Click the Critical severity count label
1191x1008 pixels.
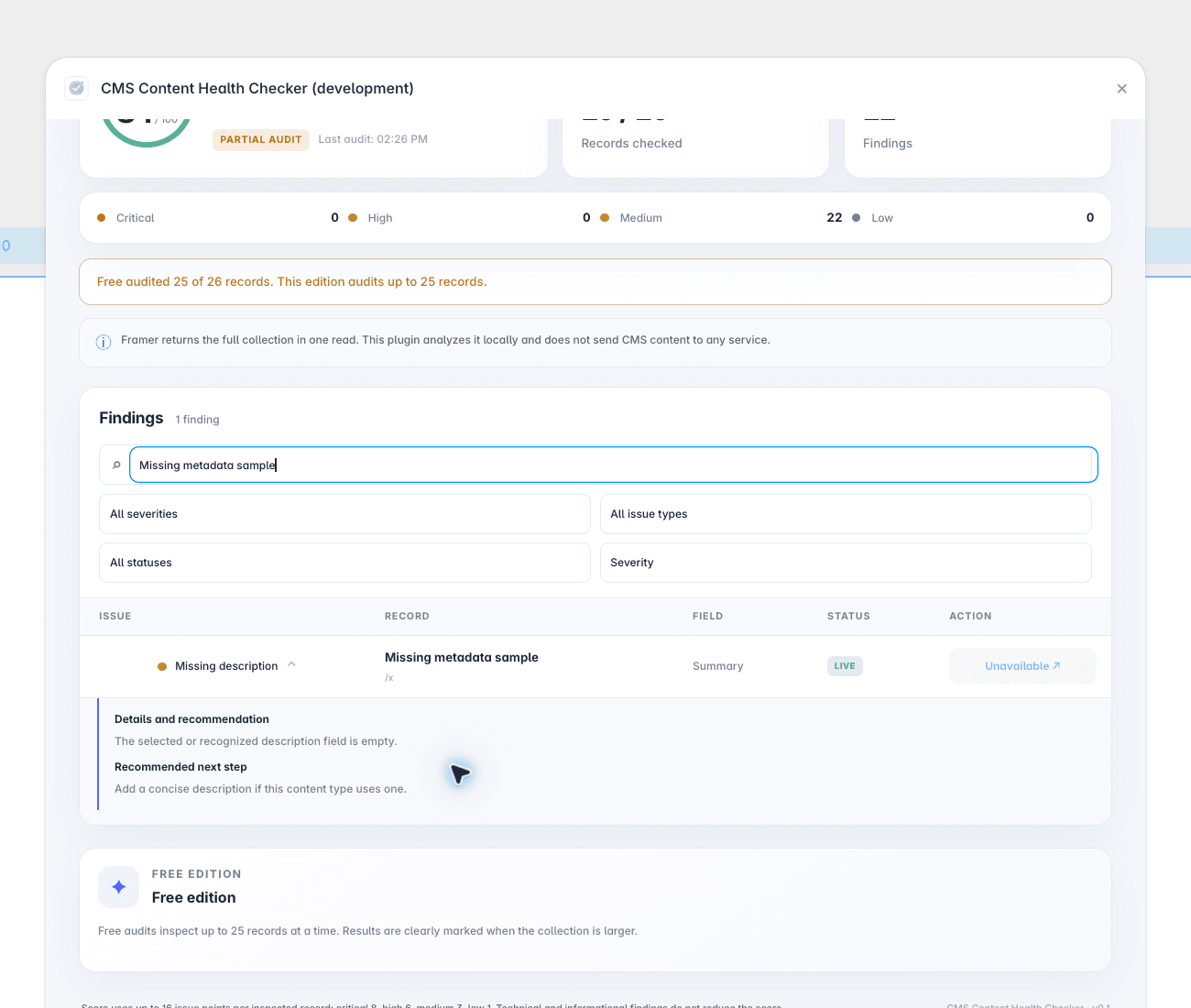click(x=136, y=218)
